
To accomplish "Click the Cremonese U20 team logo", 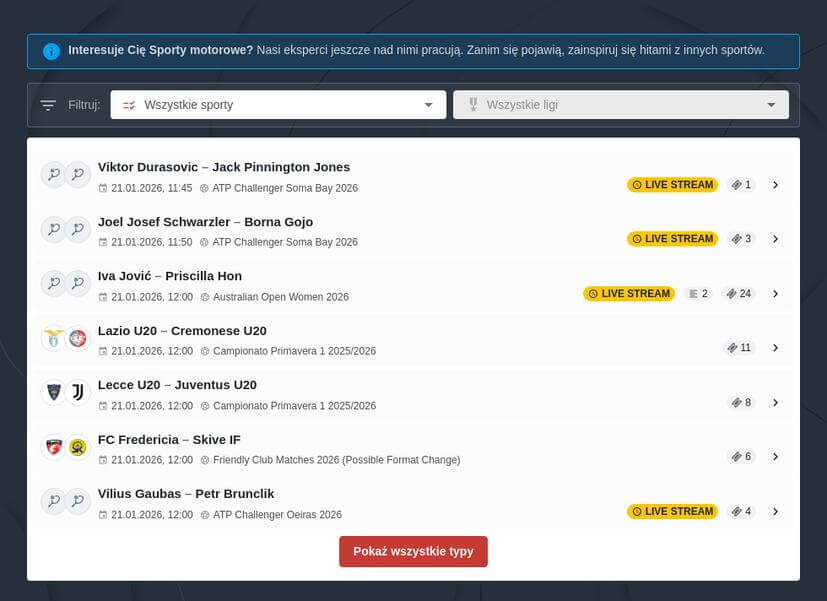I will pyautogui.click(x=78, y=339).
